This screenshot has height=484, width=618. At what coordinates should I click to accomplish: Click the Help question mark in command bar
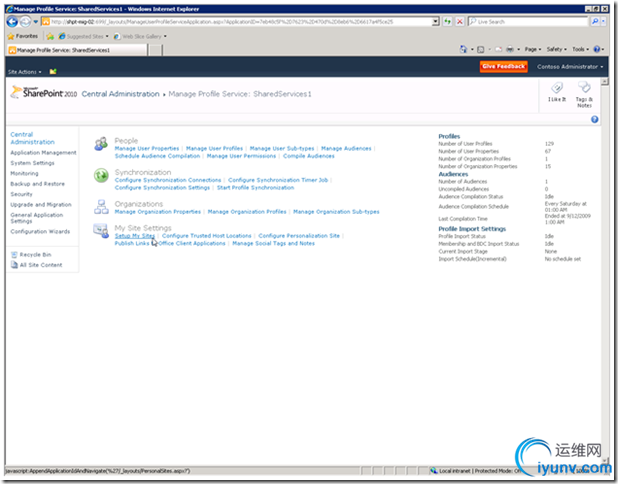click(x=597, y=49)
